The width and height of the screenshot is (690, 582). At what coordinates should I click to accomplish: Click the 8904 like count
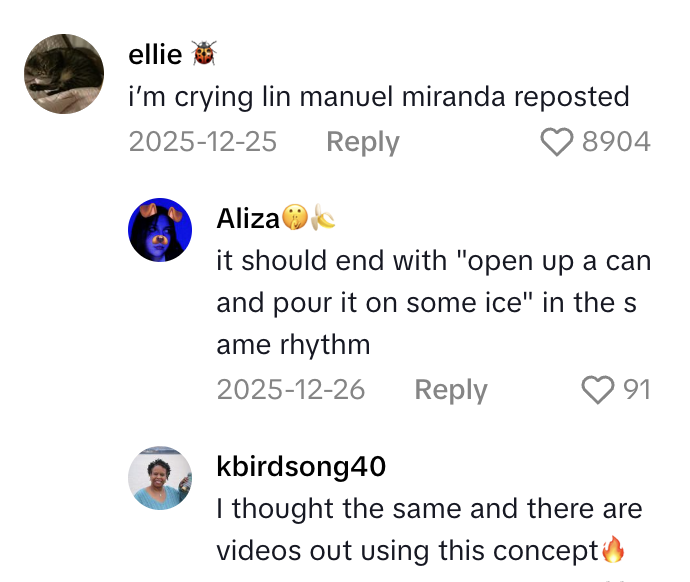(x=616, y=143)
